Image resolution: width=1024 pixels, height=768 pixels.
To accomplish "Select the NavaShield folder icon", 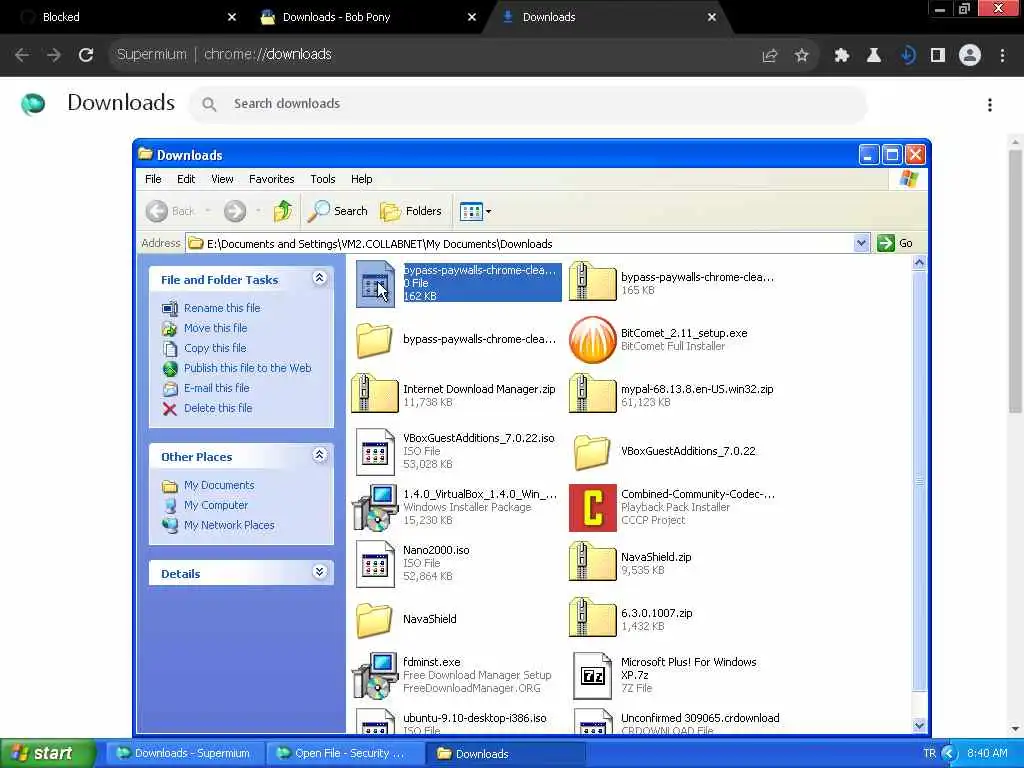I will pos(374,619).
